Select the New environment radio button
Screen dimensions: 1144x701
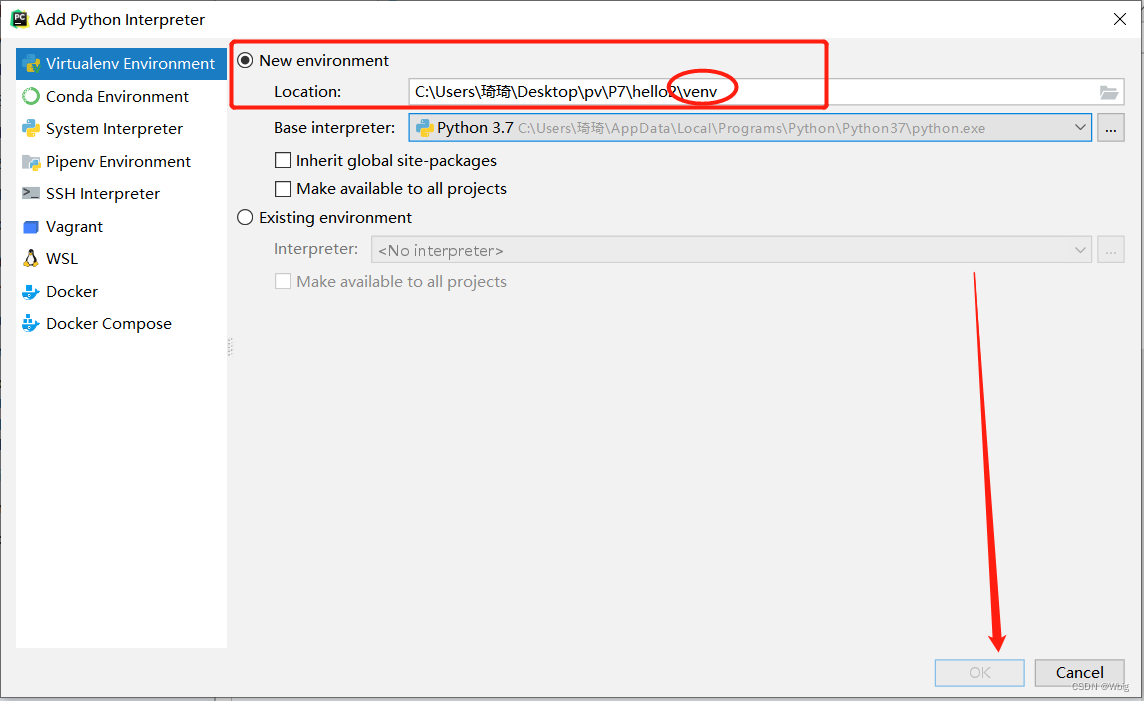(245, 61)
